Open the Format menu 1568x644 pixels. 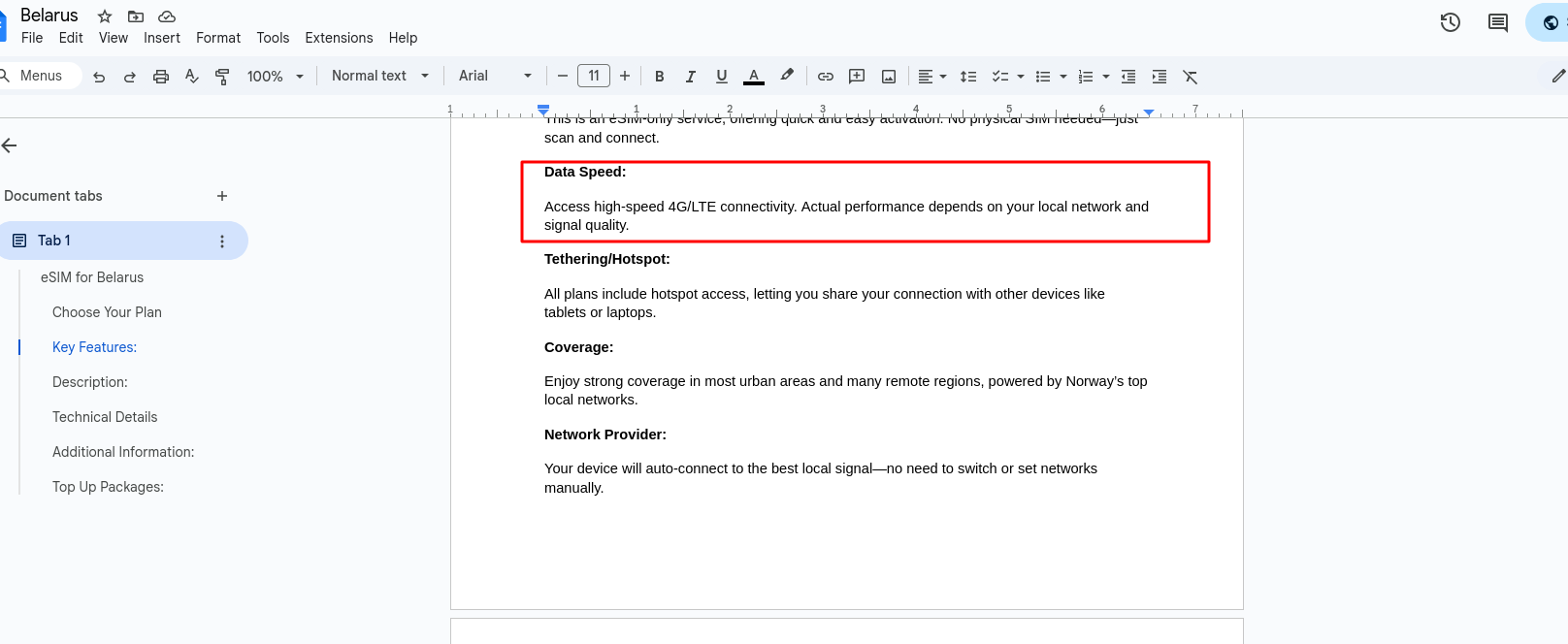[218, 38]
